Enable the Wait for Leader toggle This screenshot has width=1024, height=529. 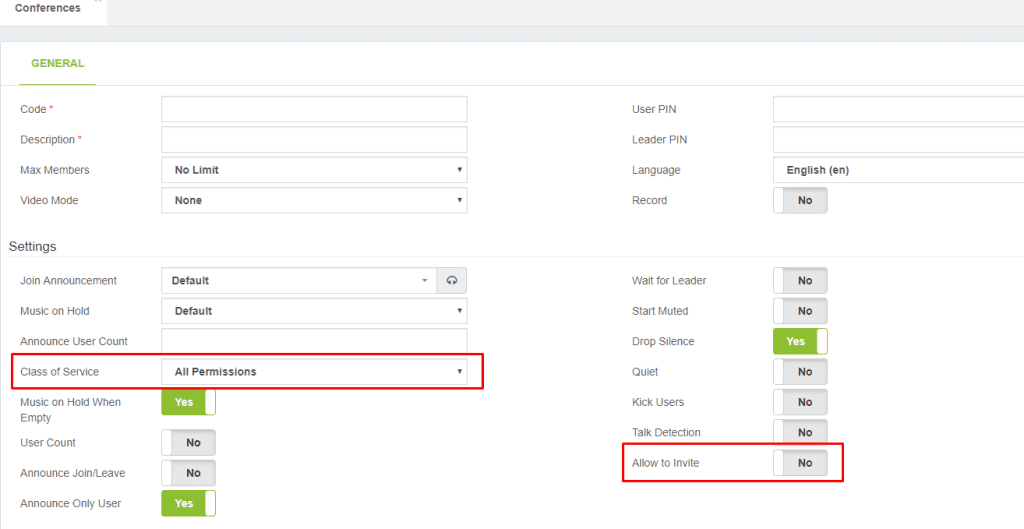[800, 281]
